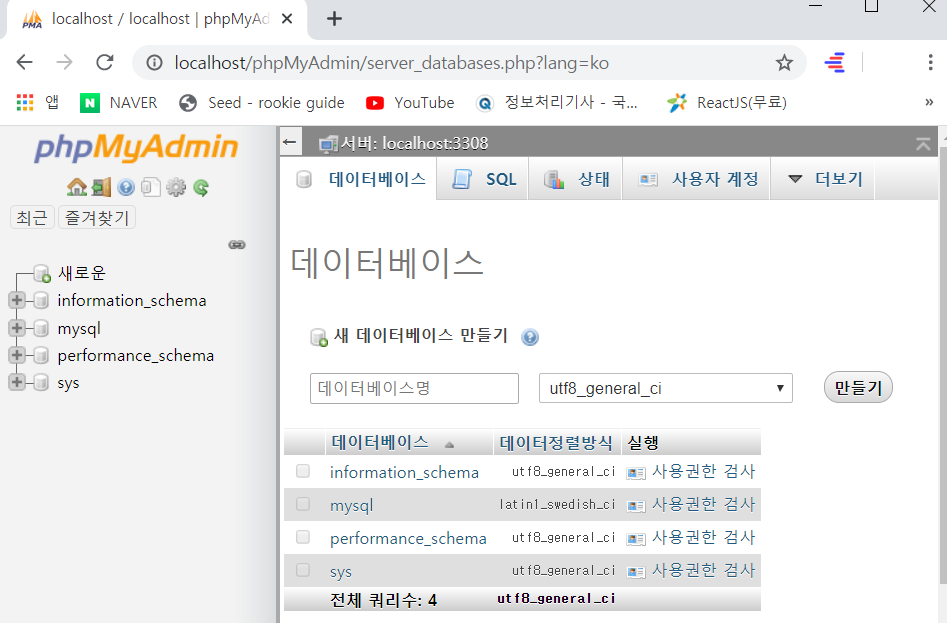Click 사용권한 검사 for mysql
Viewport: 947px width, 623px height.
(704, 504)
